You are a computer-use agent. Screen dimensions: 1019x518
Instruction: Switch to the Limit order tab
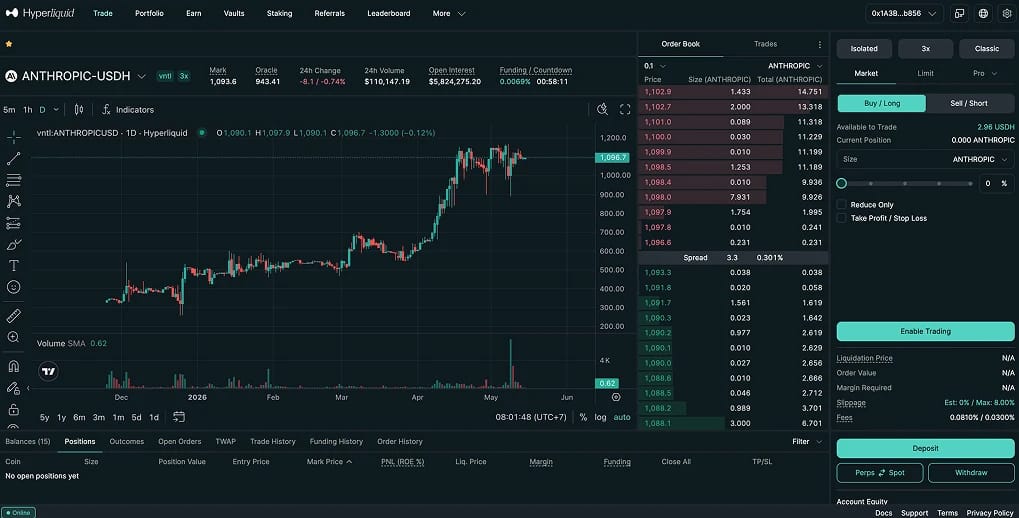coord(925,73)
